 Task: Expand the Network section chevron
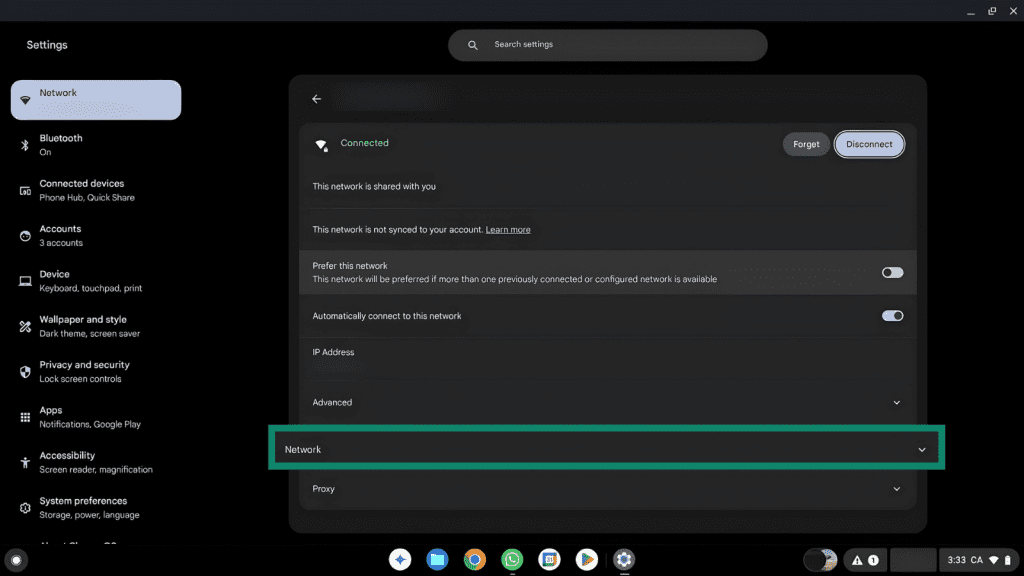(922, 450)
